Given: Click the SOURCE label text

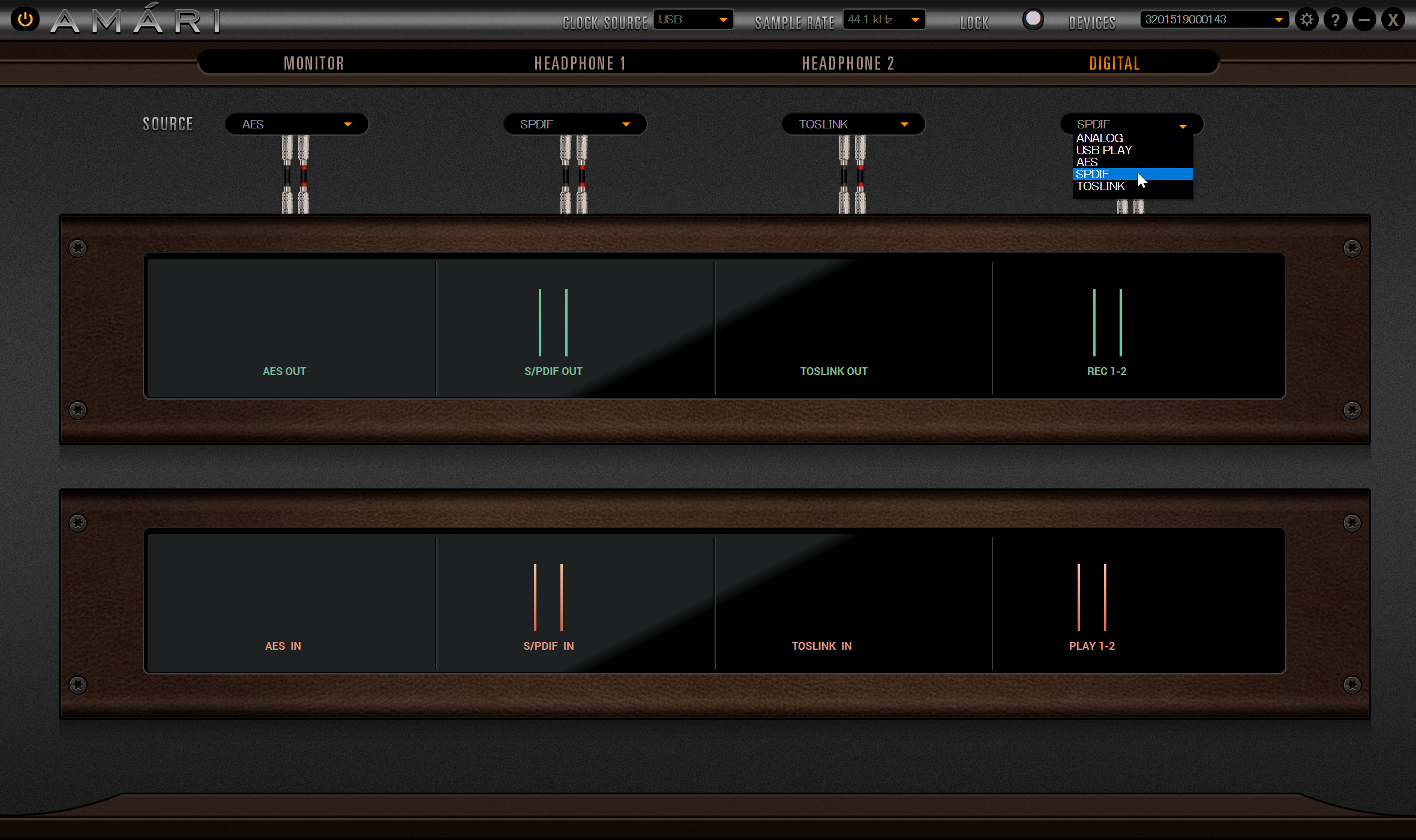Looking at the screenshot, I should pyautogui.click(x=168, y=124).
